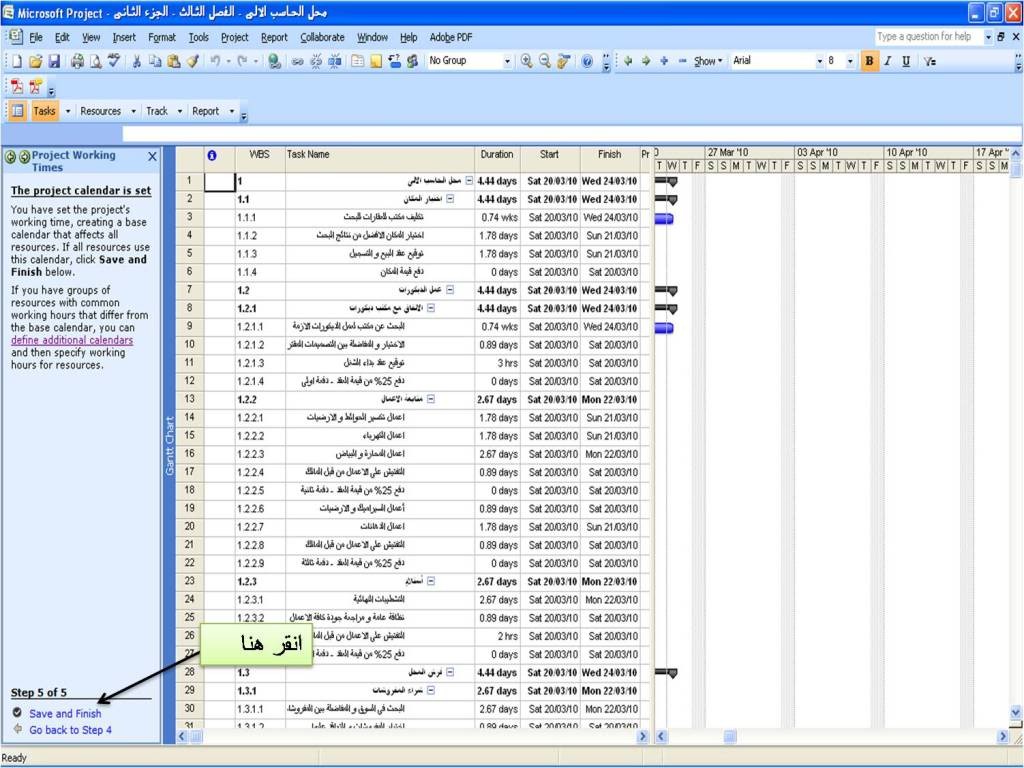Link selected tasks with the chain icon
This screenshot has width=1024, height=768.
[297, 61]
